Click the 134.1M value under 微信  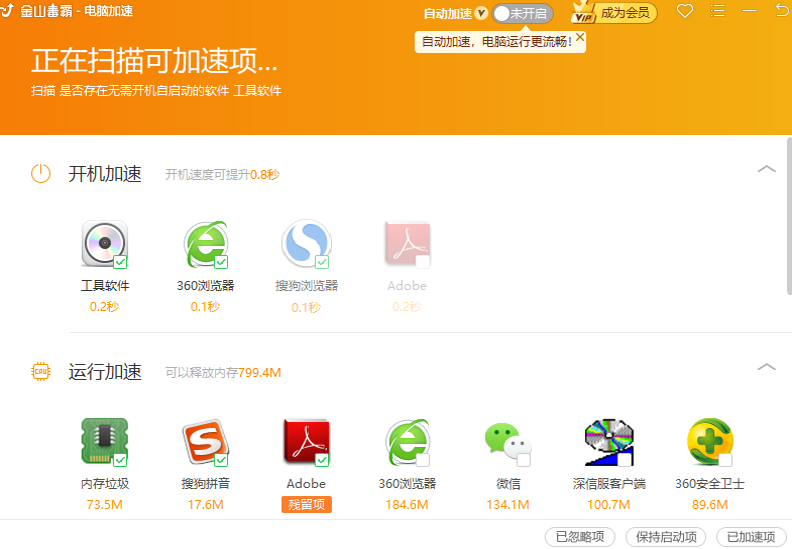(x=508, y=505)
